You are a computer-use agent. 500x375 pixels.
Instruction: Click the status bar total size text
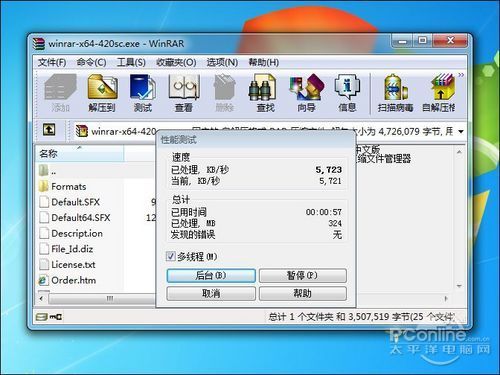coord(362,316)
